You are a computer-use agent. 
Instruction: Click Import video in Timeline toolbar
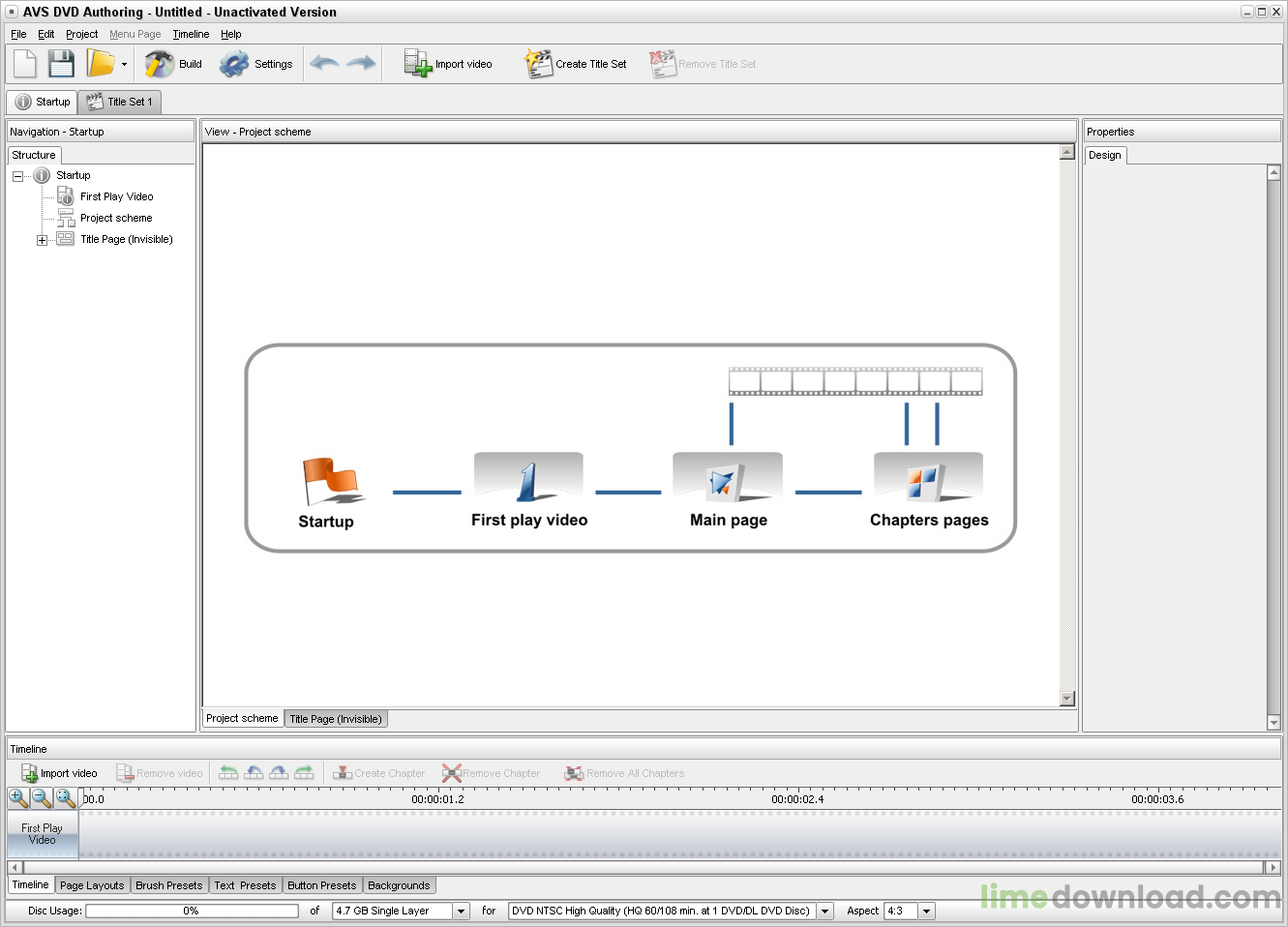[59, 773]
